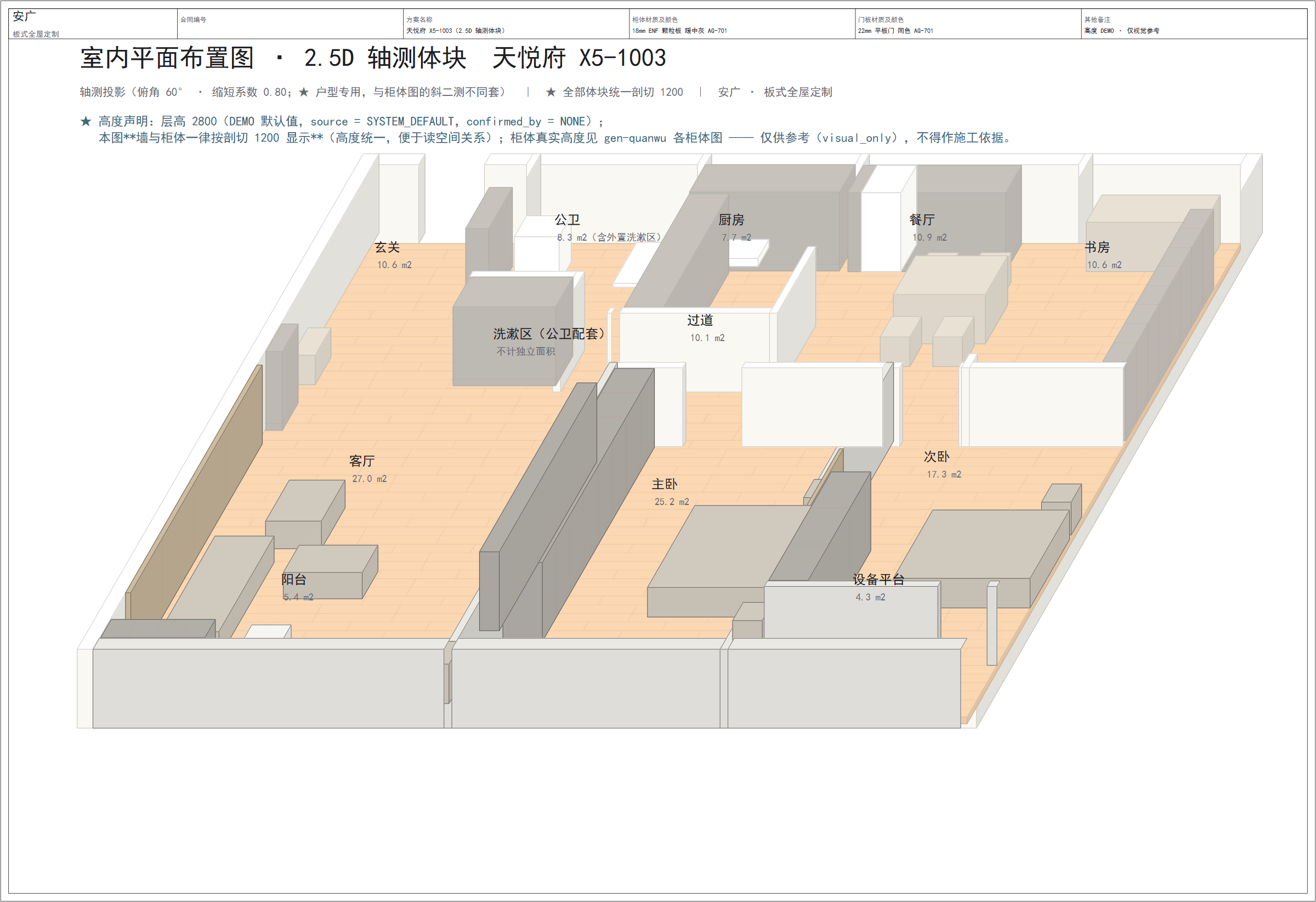Select the 18mm ENF 颗粒板 暖中灰 AG-701 value

[679, 31]
